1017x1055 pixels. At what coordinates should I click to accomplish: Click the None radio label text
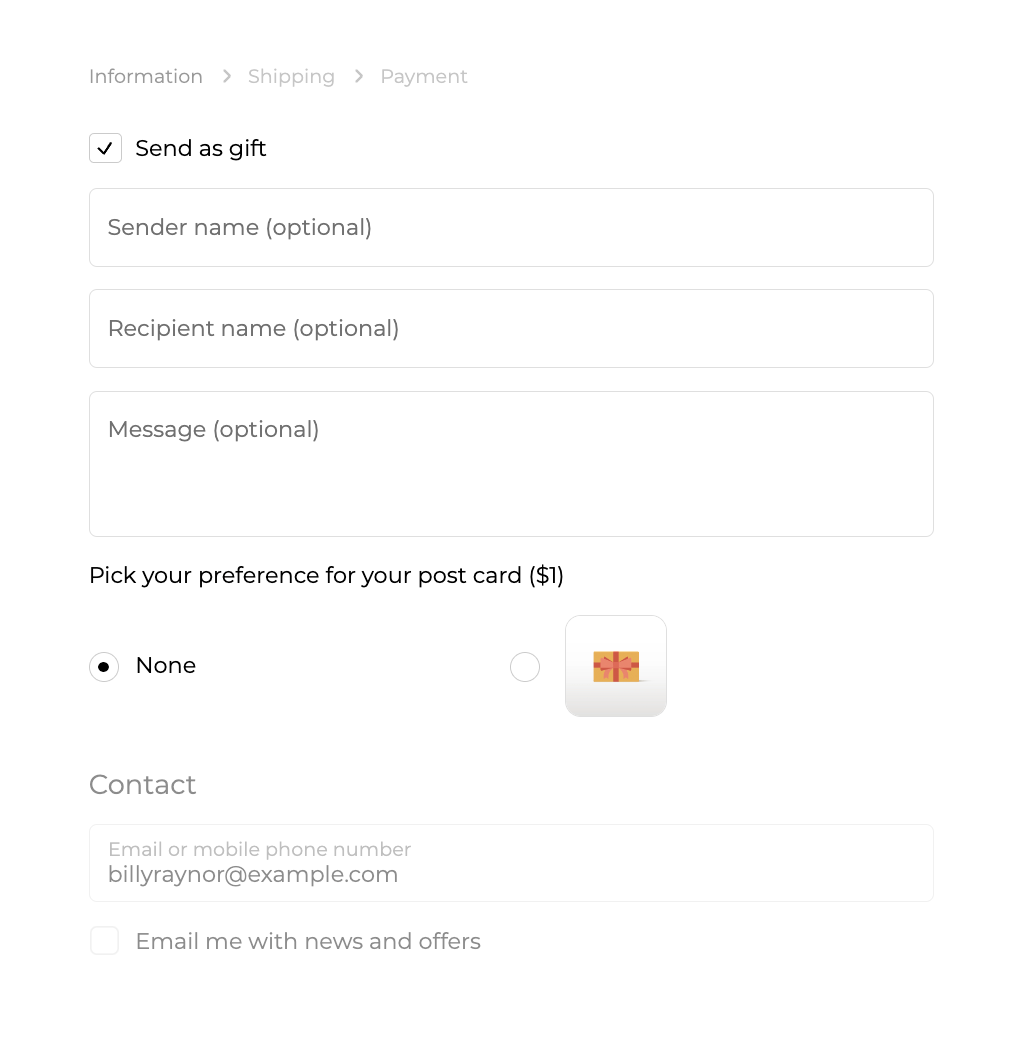click(x=166, y=666)
